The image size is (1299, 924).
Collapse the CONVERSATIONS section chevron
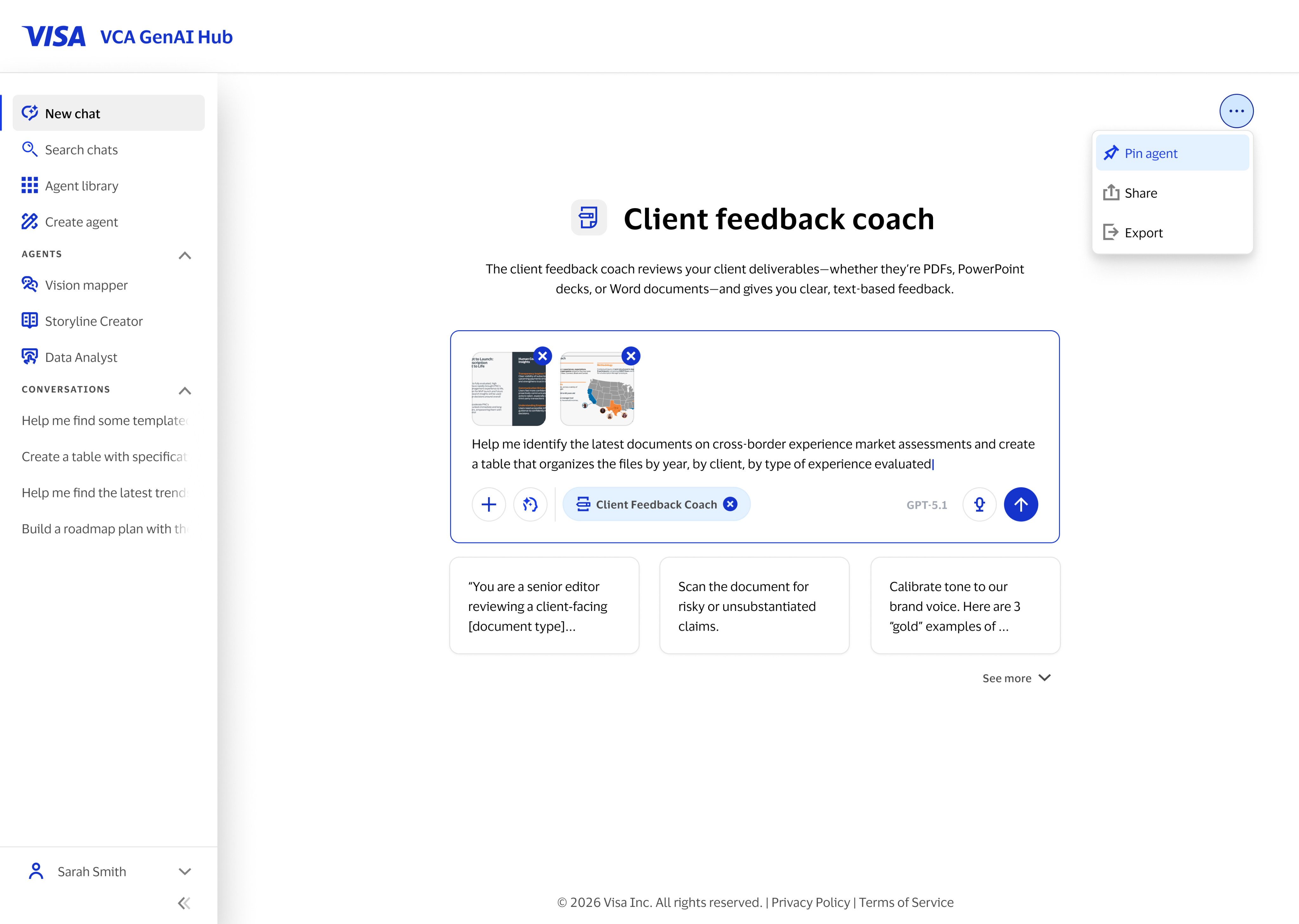(185, 390)
